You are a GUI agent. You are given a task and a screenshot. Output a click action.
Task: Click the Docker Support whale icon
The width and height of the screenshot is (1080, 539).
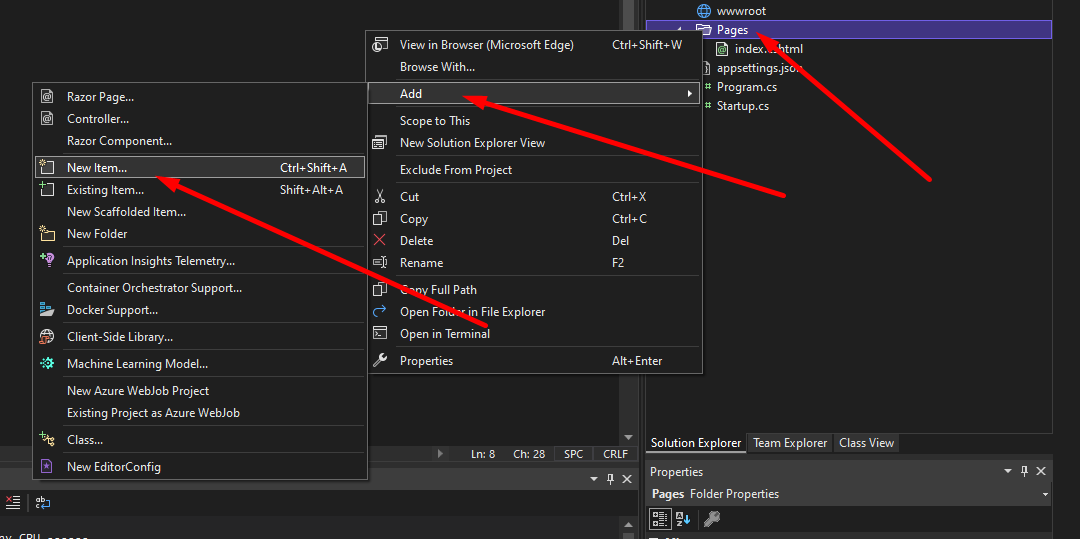tap(46, 310)
